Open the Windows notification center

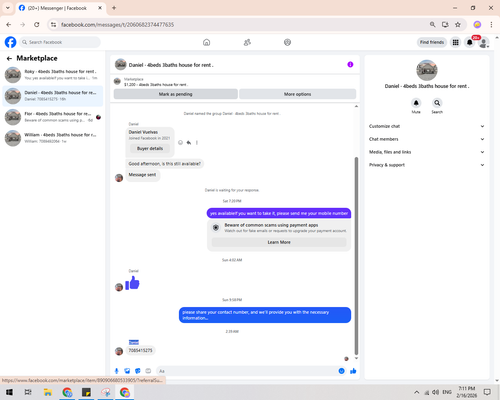click(x=487, y=392)
